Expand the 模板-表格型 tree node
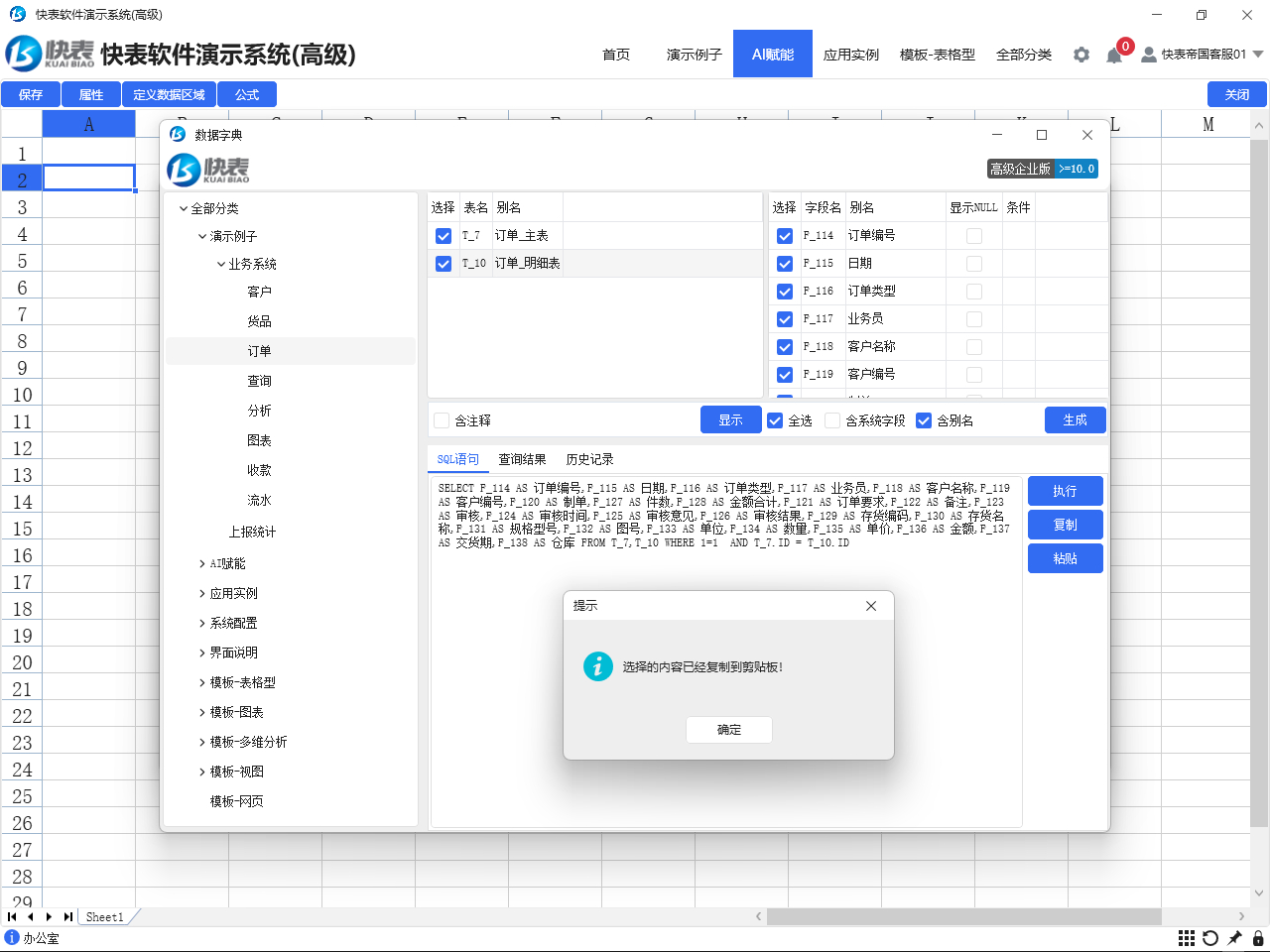The image size is (1270, 952). tap(202, 682)
